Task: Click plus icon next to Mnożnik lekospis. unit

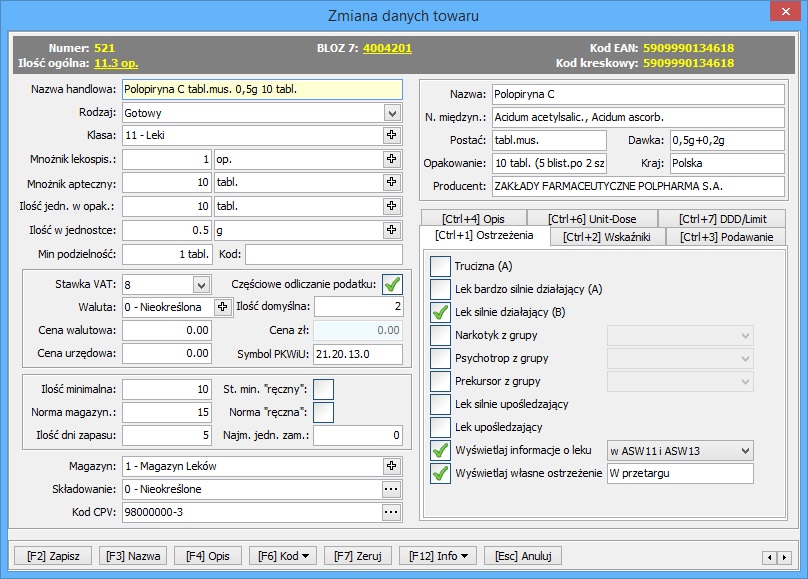Action: coord(391,159)
